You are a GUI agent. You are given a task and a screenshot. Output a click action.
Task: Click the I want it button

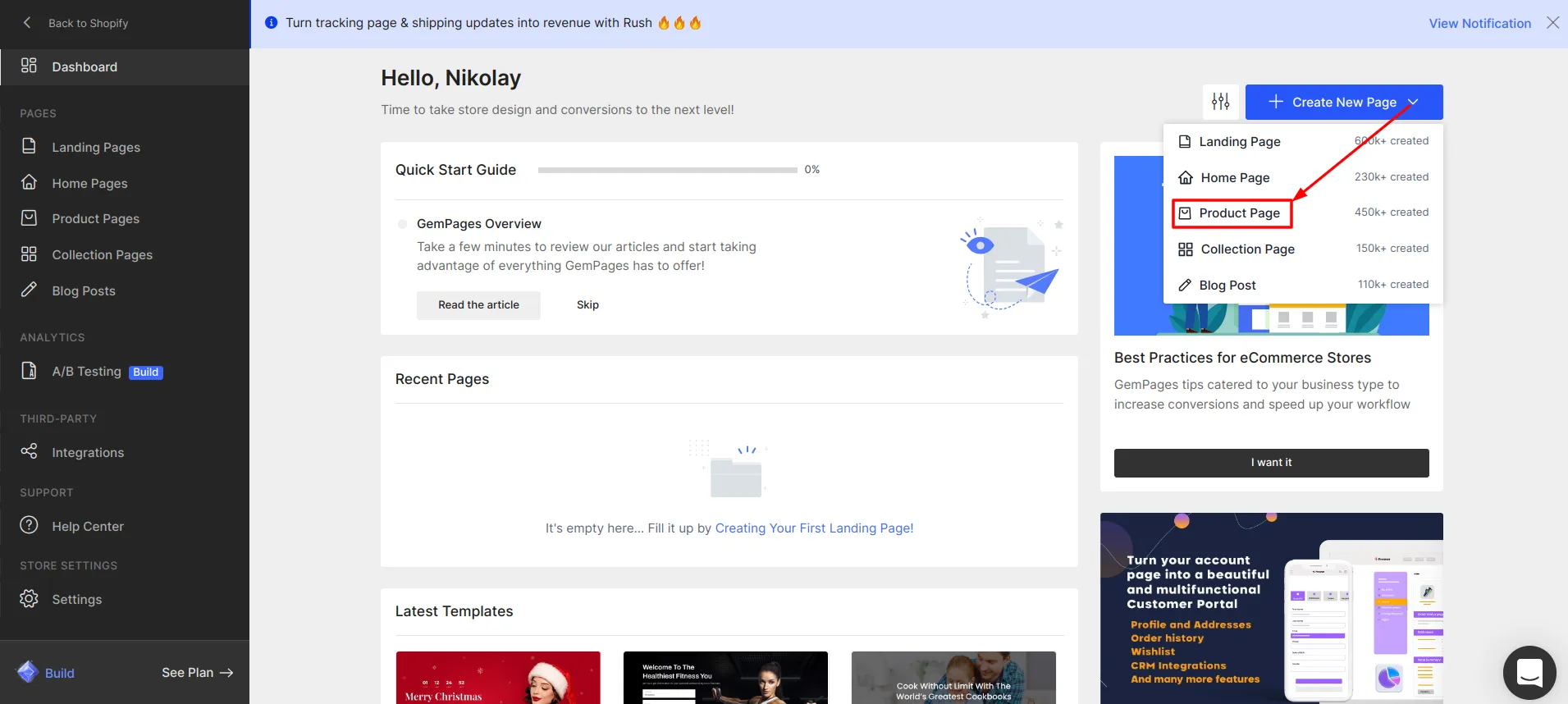coord(1271,462)
